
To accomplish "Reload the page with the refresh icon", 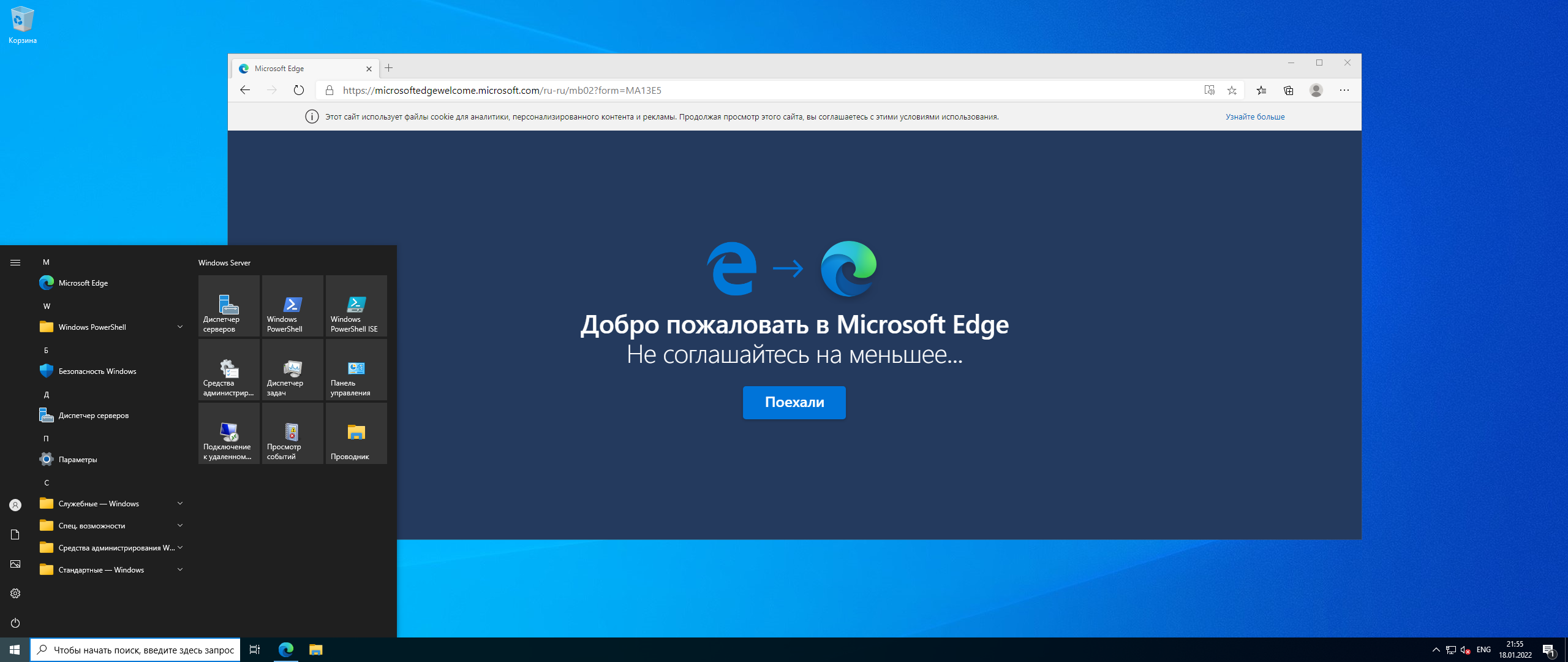I will click(x=299, y=90).
